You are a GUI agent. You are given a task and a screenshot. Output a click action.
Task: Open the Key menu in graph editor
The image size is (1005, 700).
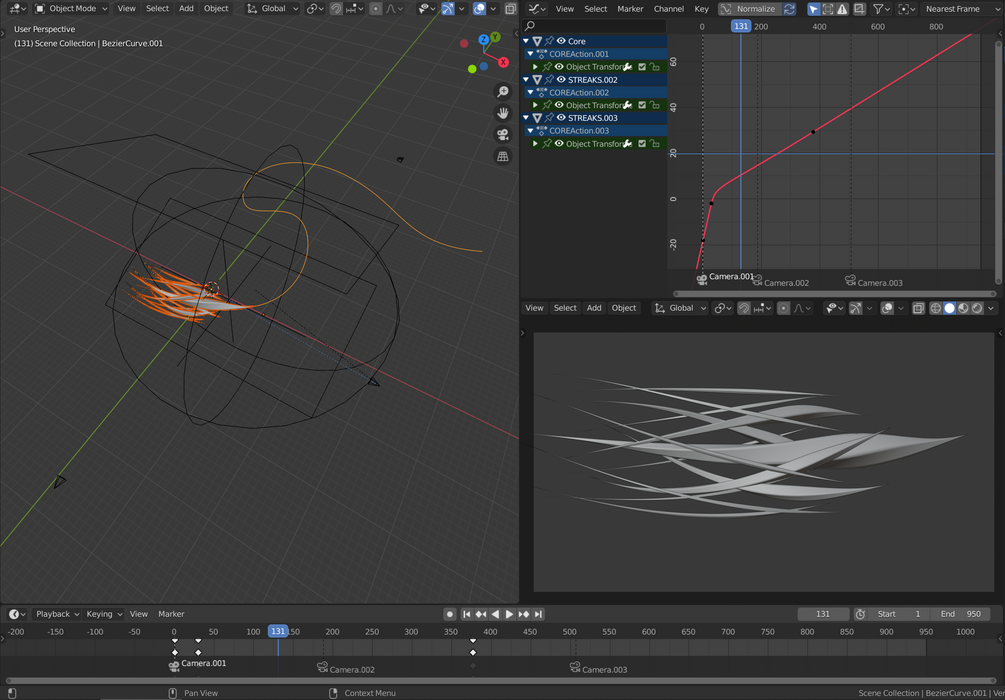tap(702, 9)
